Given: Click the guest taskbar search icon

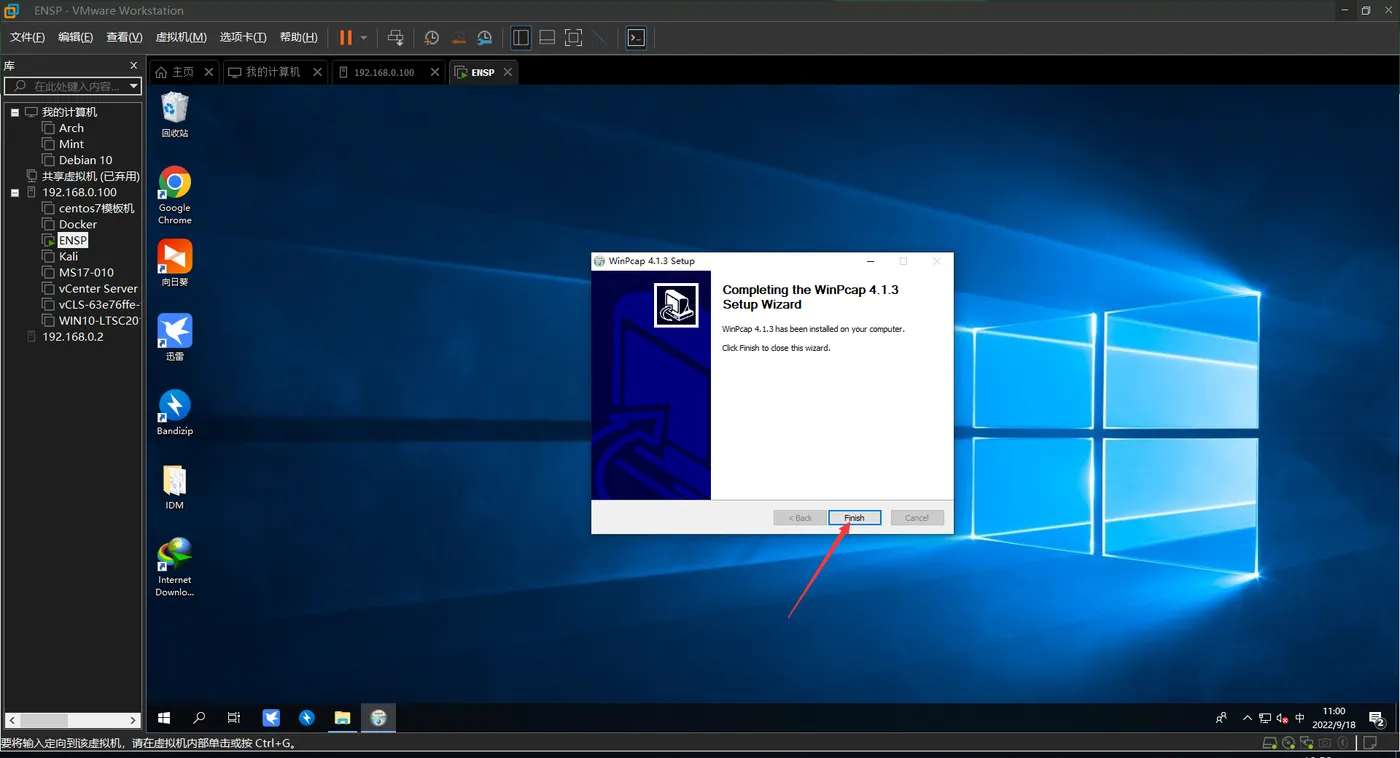Looking at the screenshot, I should click(199, 717).
